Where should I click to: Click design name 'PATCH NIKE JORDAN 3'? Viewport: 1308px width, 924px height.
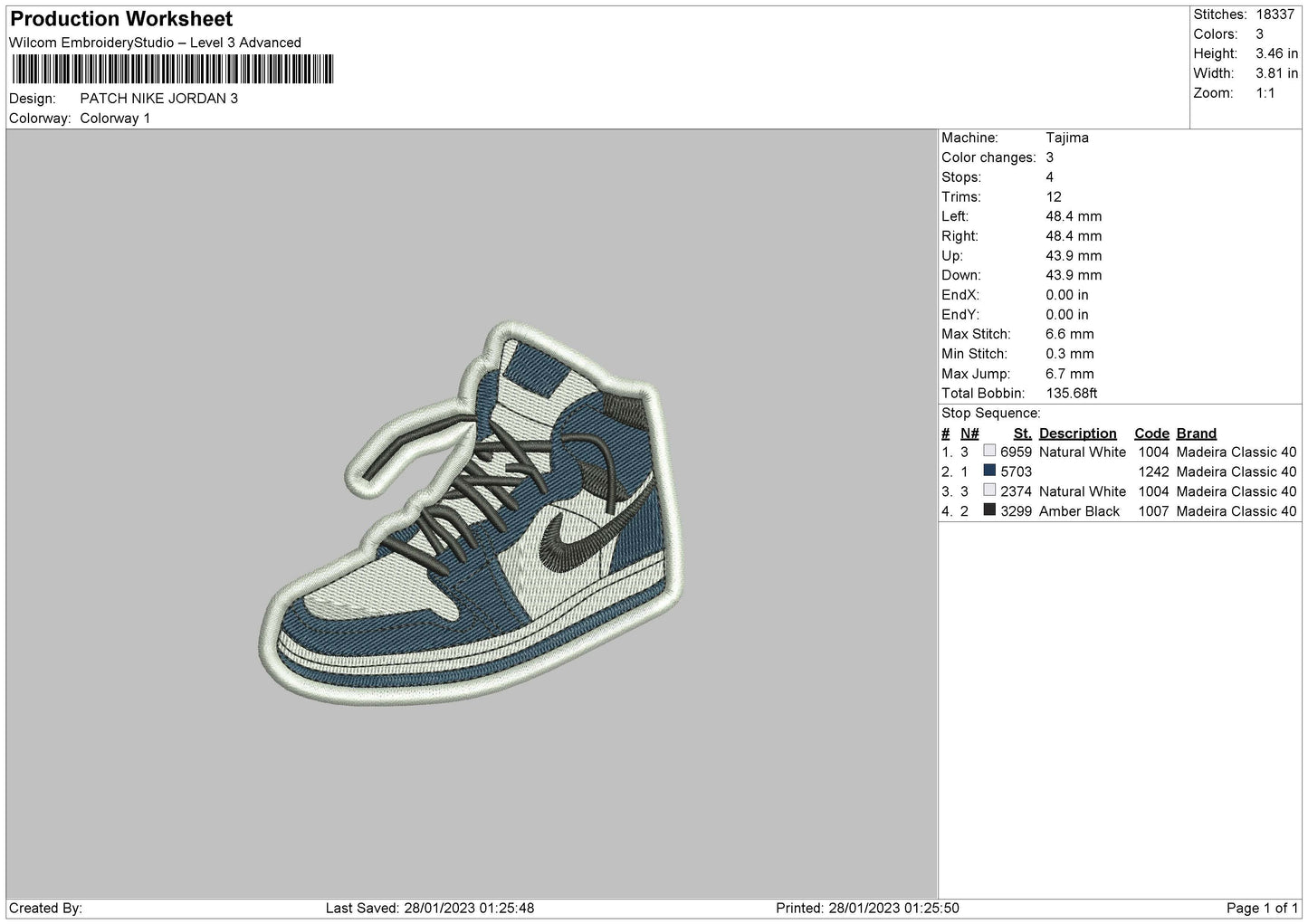click(x=159, y=99)
